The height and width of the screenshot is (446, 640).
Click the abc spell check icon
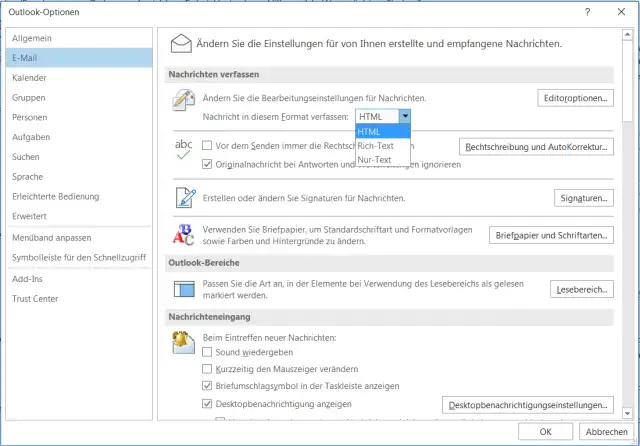(x=183, y=149)
